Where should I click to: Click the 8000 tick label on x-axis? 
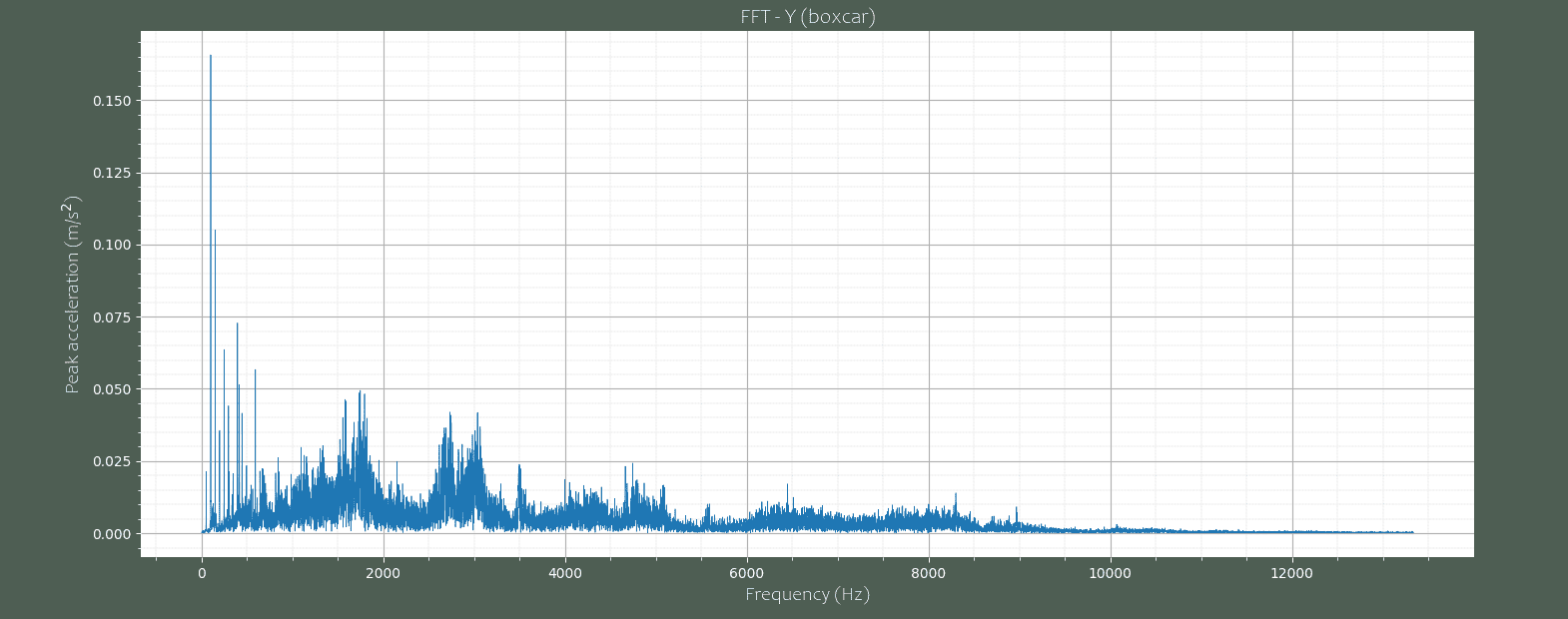tap(929, 573)
